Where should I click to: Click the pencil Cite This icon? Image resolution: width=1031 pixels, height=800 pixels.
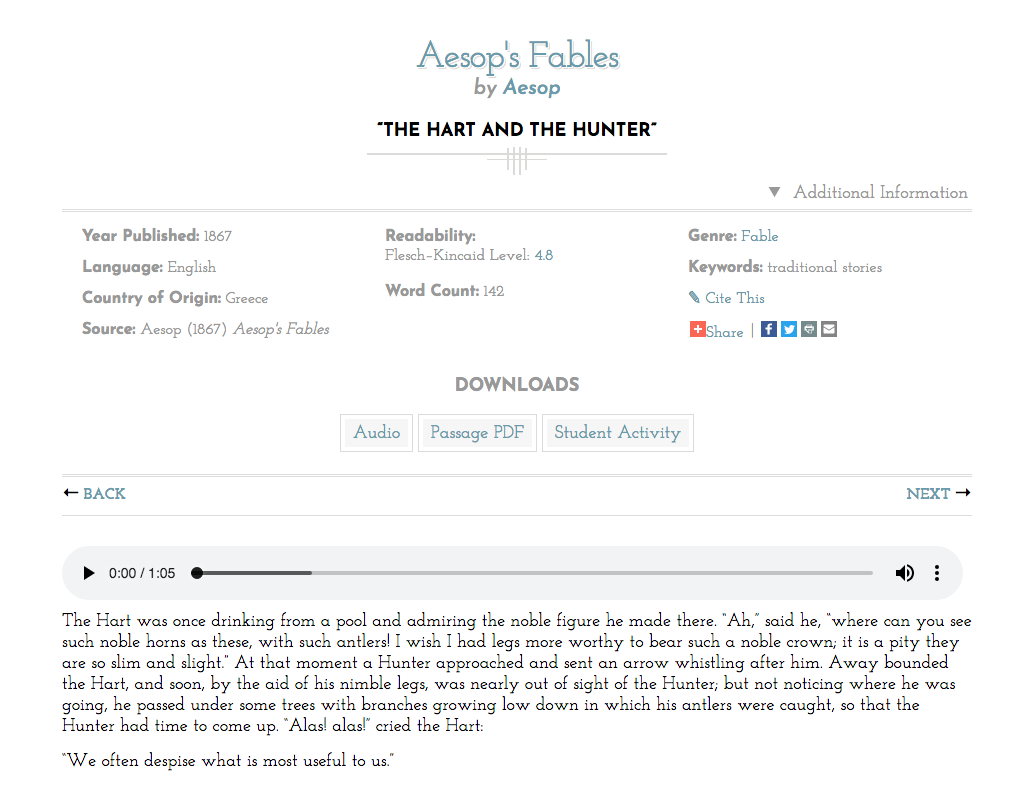click(694, 298)
